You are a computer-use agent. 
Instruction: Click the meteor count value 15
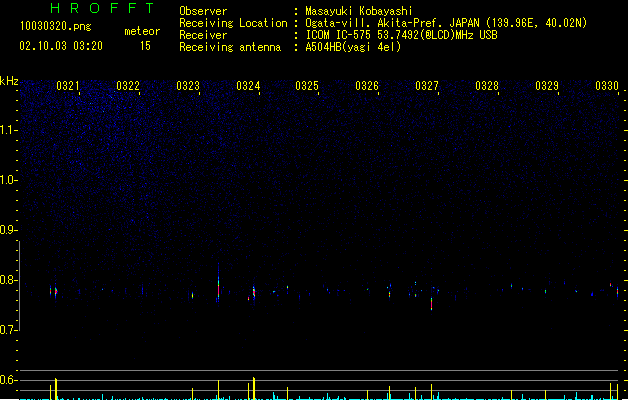[145, 46]
